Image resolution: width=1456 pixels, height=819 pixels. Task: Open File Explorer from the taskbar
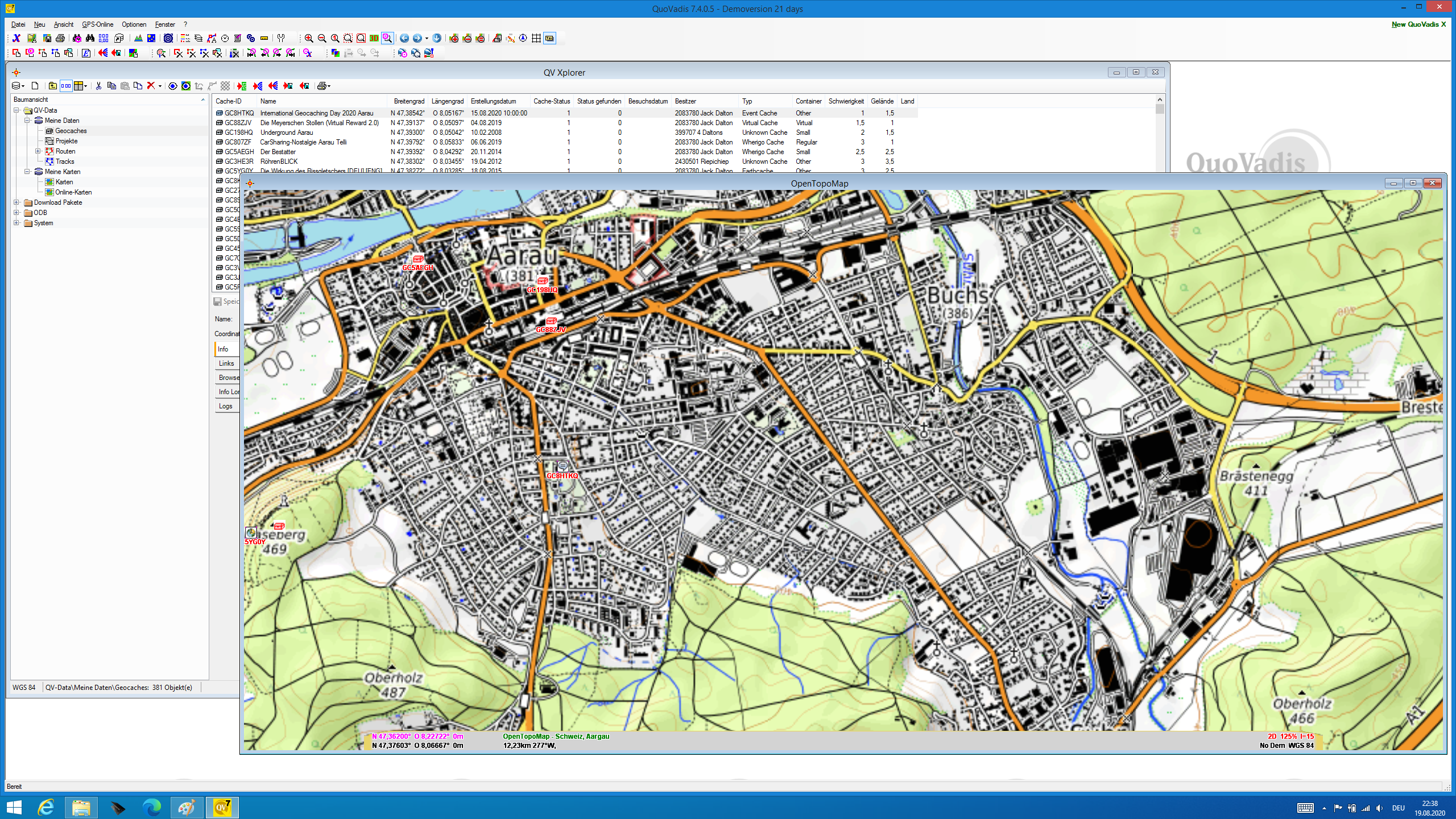(81, 807)
